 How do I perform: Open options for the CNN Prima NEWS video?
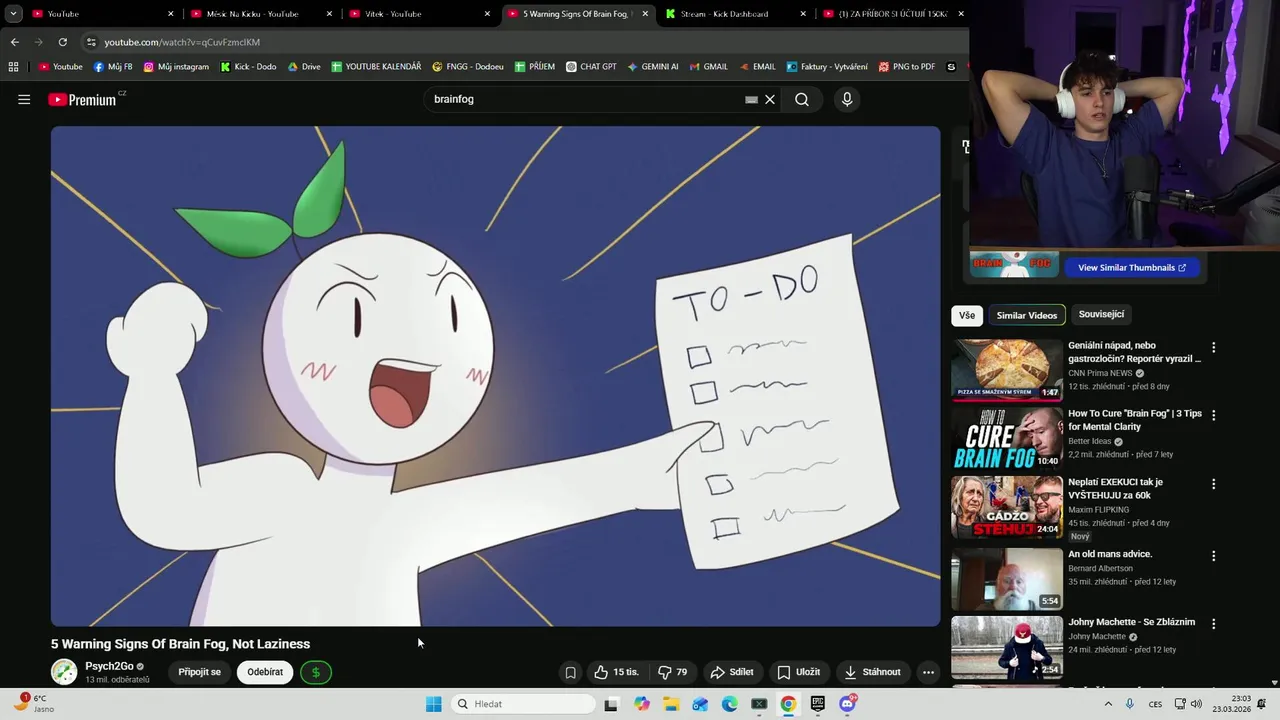point(1214,348)
